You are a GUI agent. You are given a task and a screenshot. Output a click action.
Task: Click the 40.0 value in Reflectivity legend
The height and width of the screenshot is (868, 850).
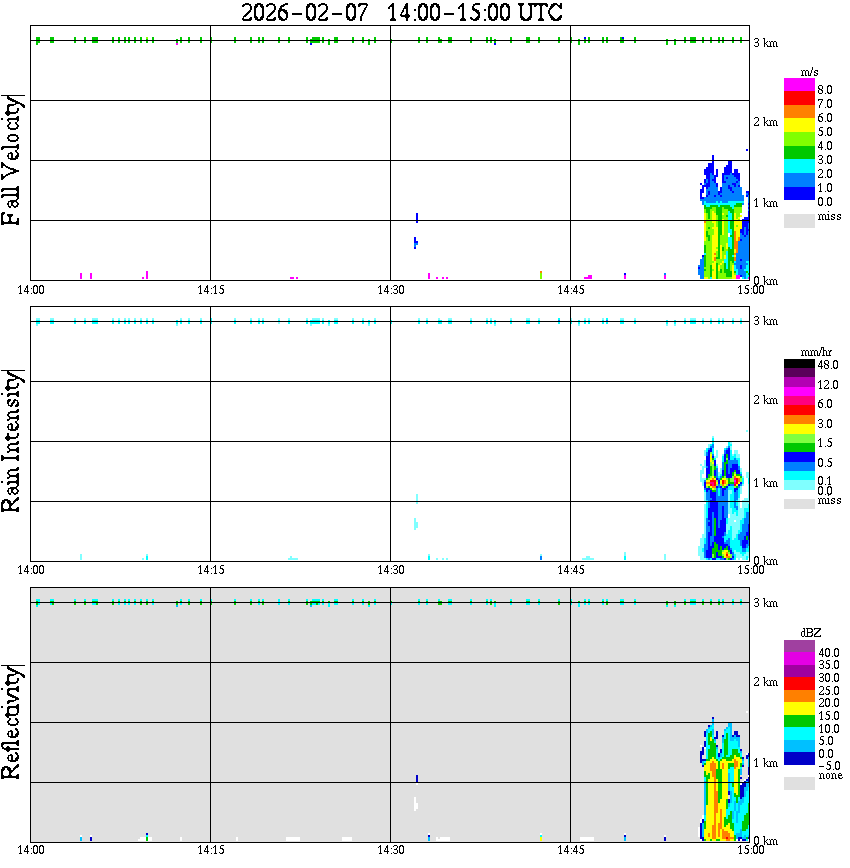(x=828, y=653)
